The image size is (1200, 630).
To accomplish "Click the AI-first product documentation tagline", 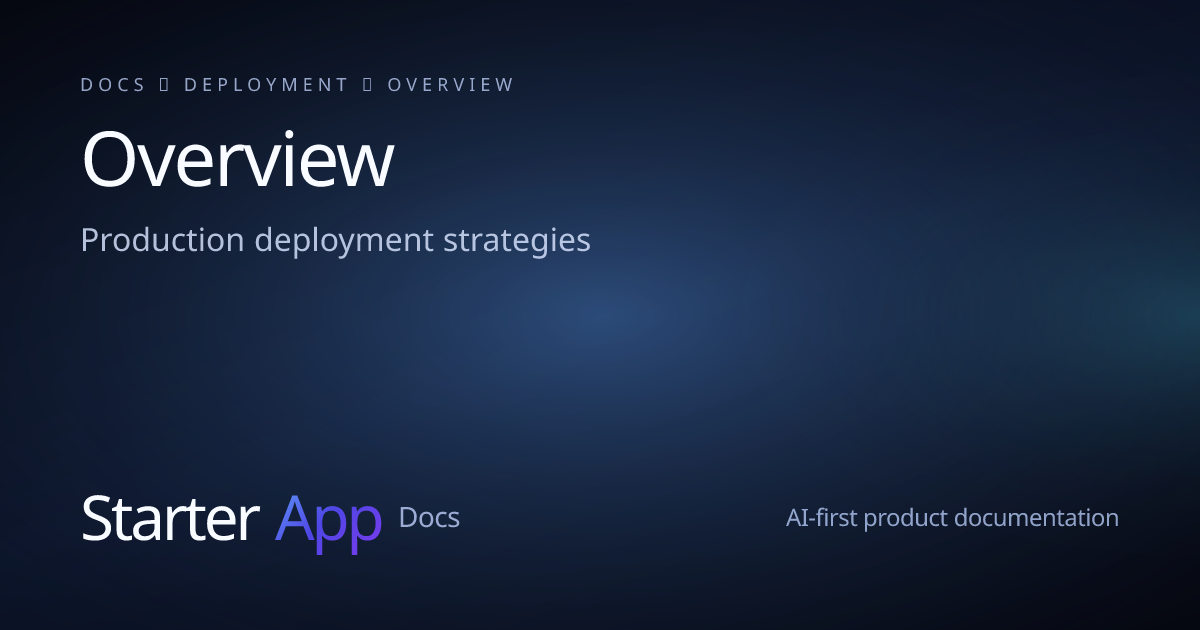I will (951, 518).
